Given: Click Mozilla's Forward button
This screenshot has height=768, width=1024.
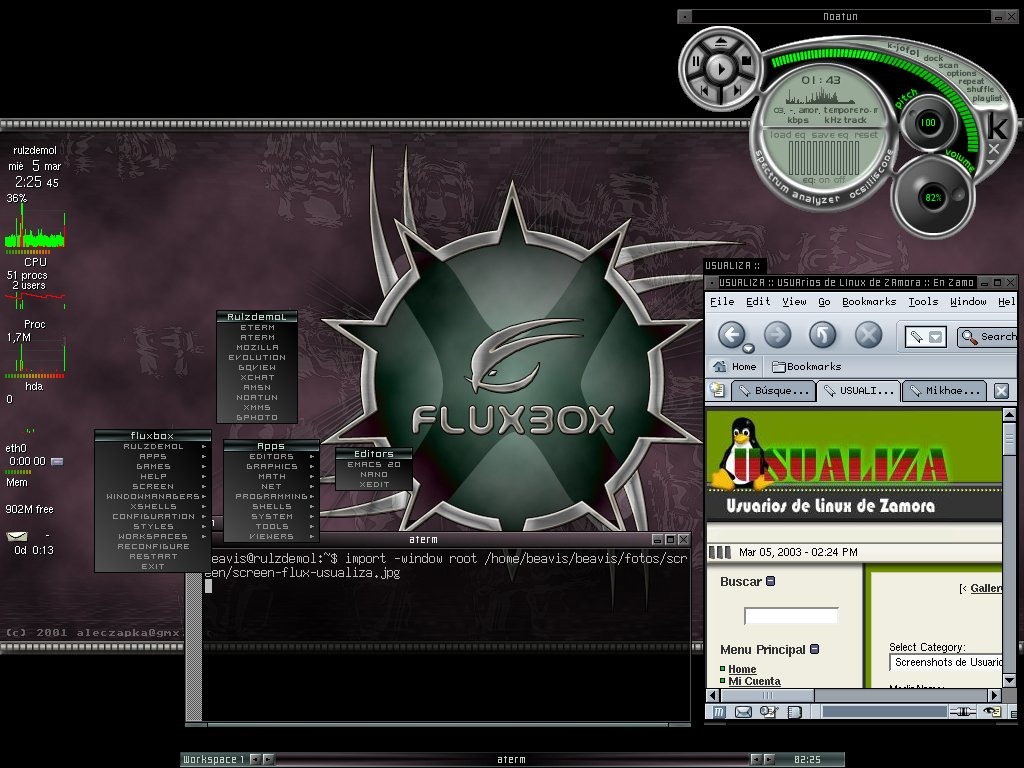Looking at the screenshot, I should tap(777, 335).
